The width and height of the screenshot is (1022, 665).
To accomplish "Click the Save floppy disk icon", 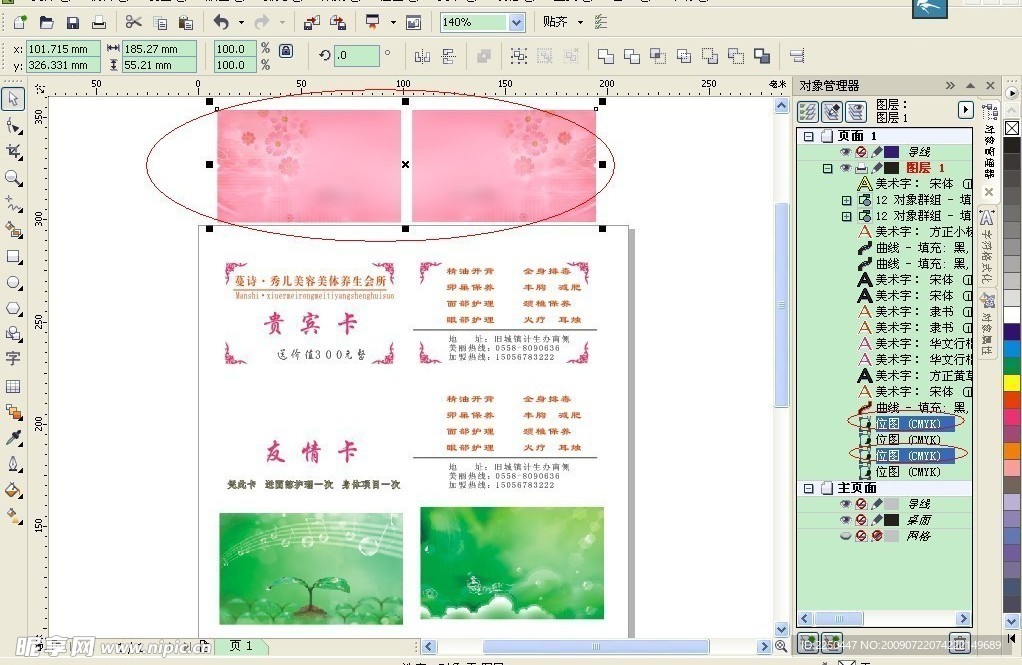I will 72,22.
